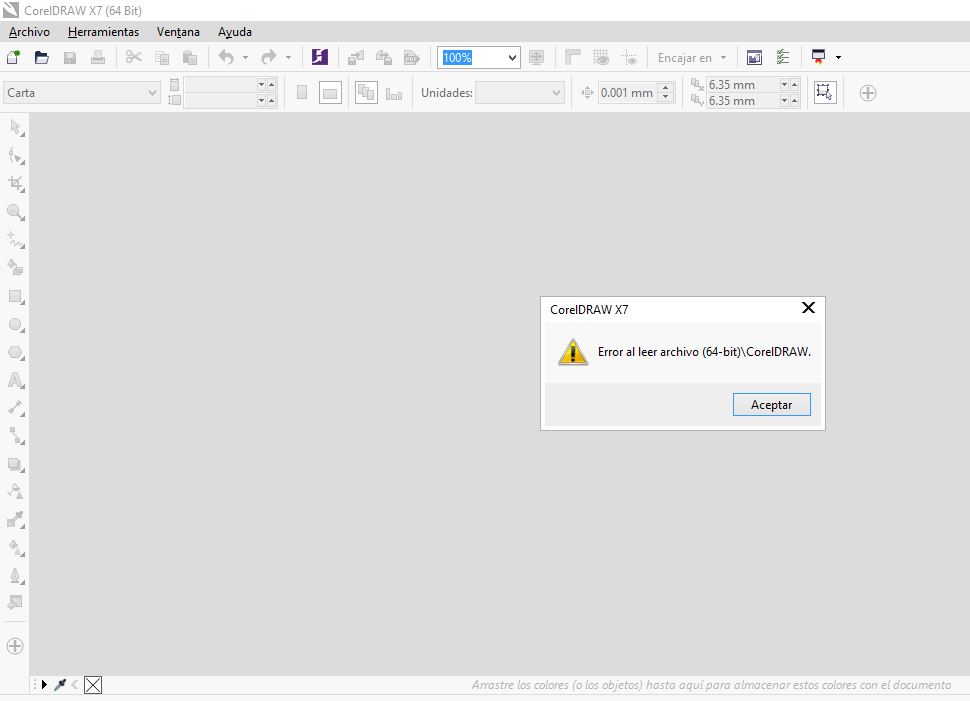Image resolution: width=970 pixels, height=701 pixels.
Task: Toggle the Show Rulers button
Action: [573, 58]
